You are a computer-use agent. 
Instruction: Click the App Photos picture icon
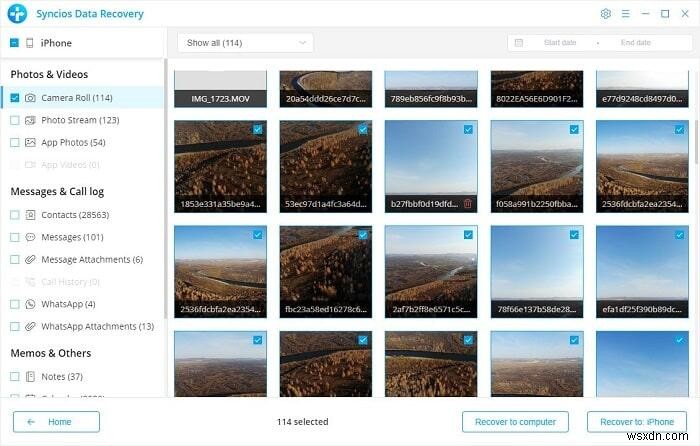[x=30, y=142]
